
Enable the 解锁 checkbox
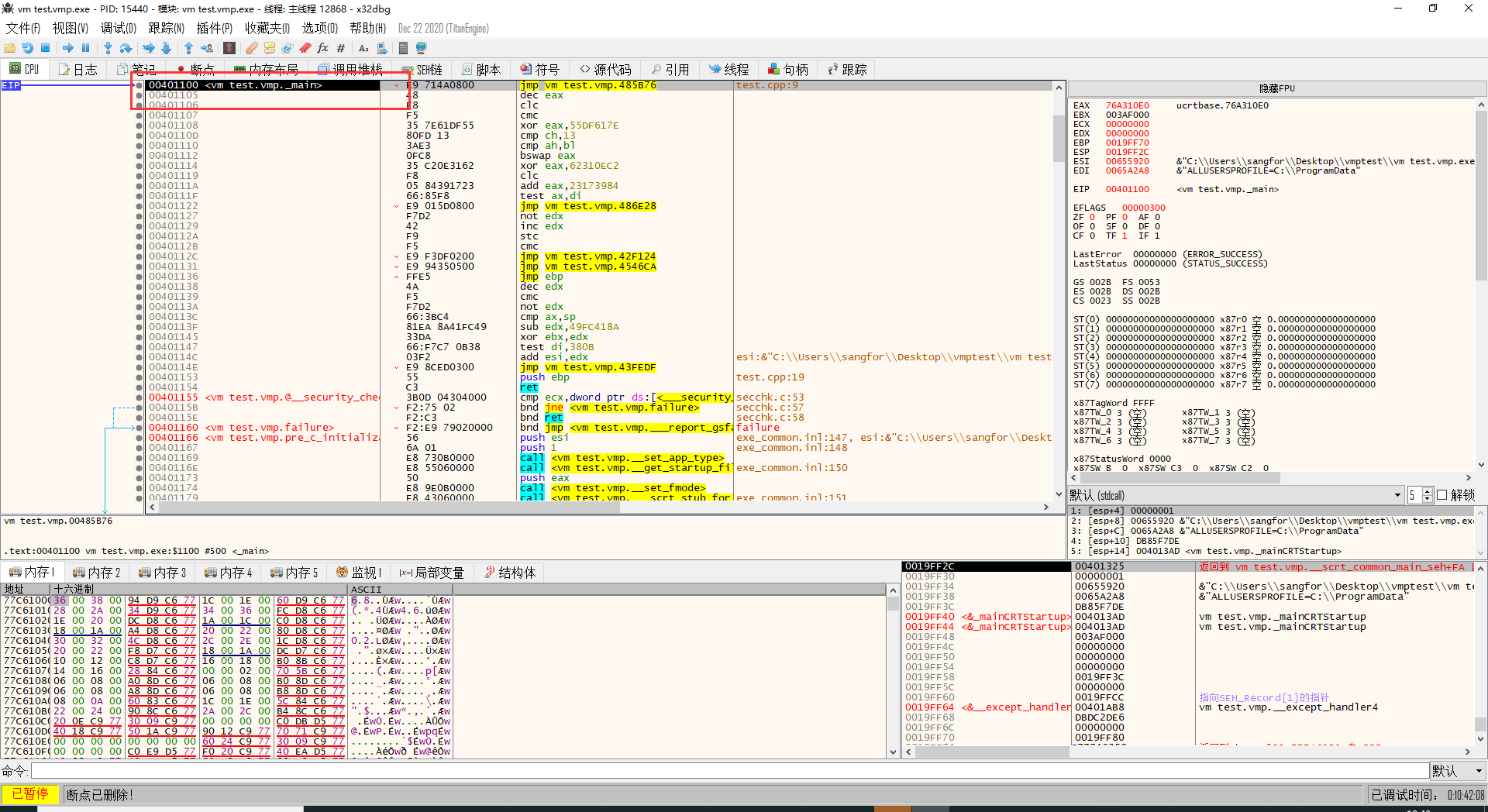tap(1442, 495)
